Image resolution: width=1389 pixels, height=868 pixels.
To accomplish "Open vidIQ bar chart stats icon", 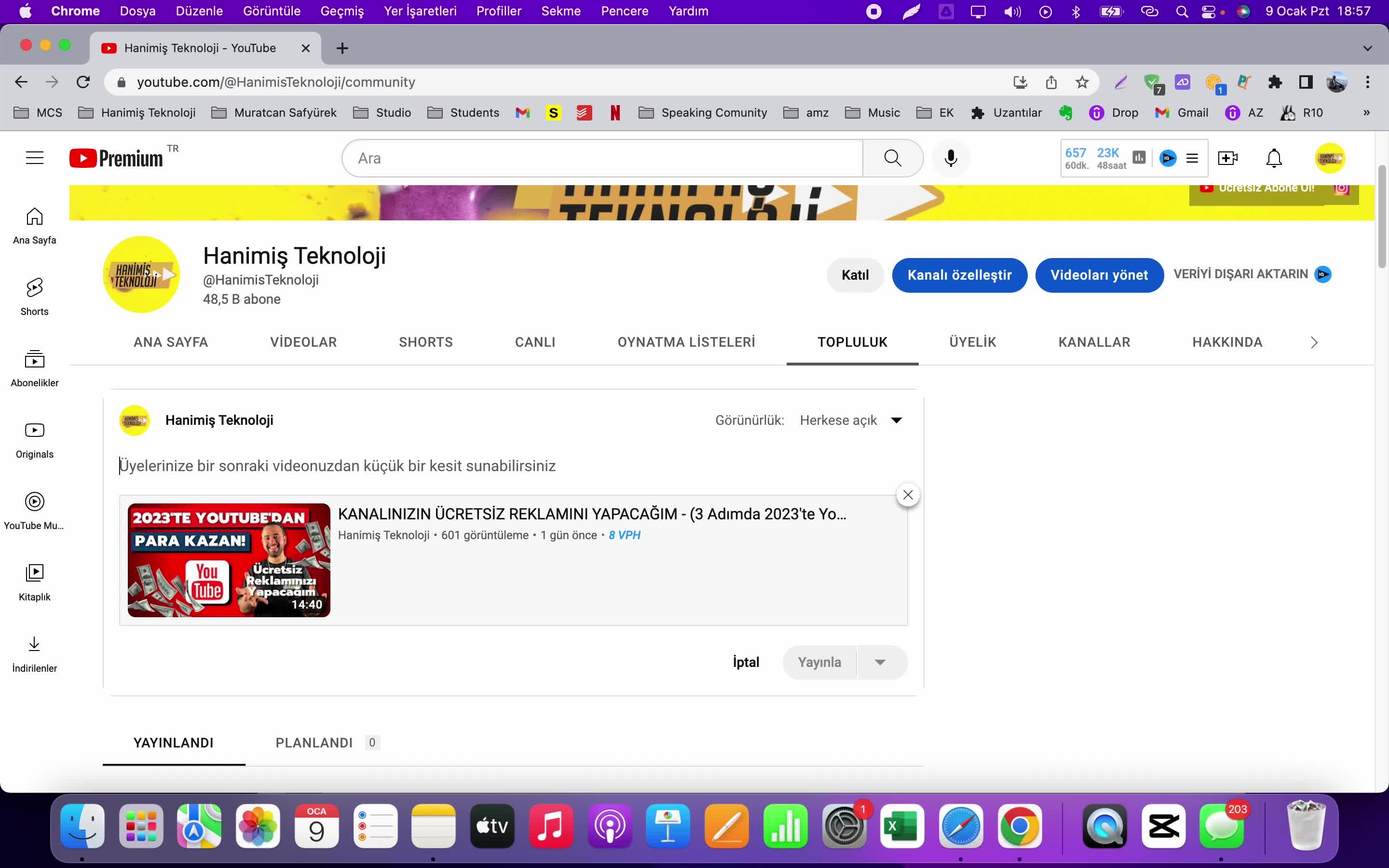I will [1139, 157].
